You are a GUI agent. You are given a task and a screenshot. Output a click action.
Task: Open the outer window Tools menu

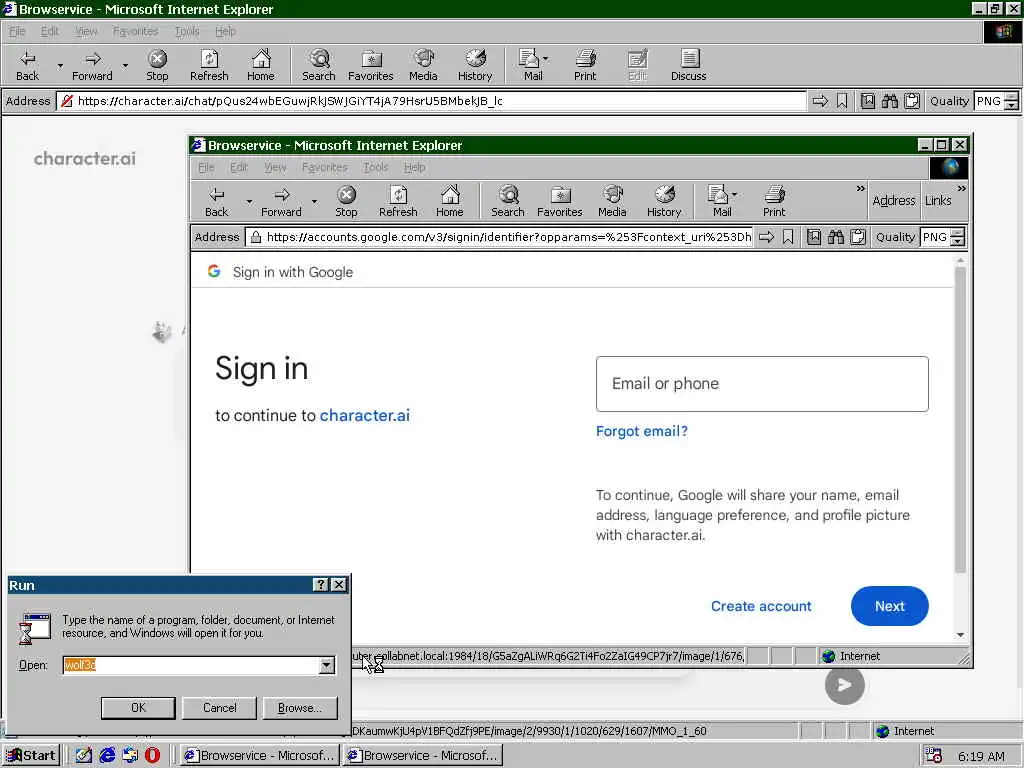pos(187,31)
